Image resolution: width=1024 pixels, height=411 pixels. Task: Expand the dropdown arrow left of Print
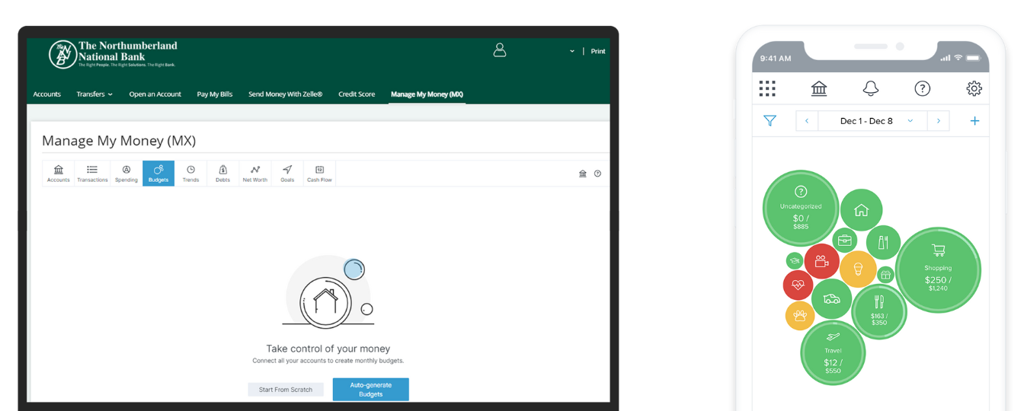(x=572, y=51)
